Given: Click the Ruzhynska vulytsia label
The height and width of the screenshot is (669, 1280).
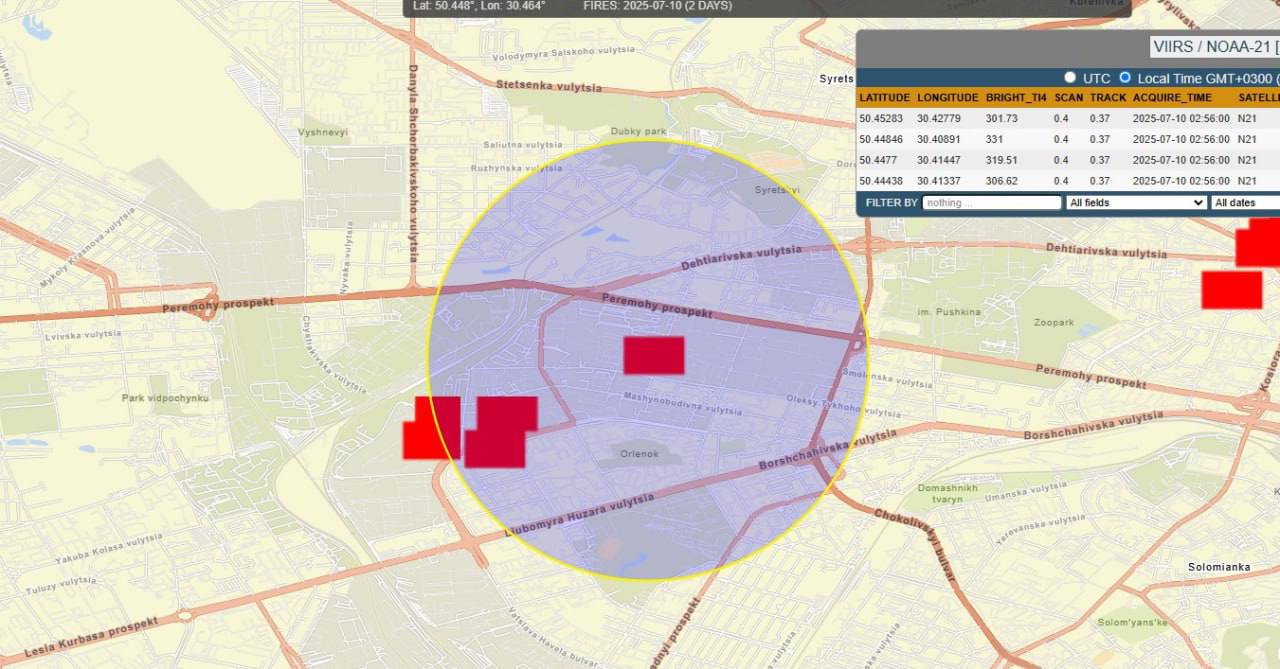Looking at the screenshot, I should [x=518, y=168].
